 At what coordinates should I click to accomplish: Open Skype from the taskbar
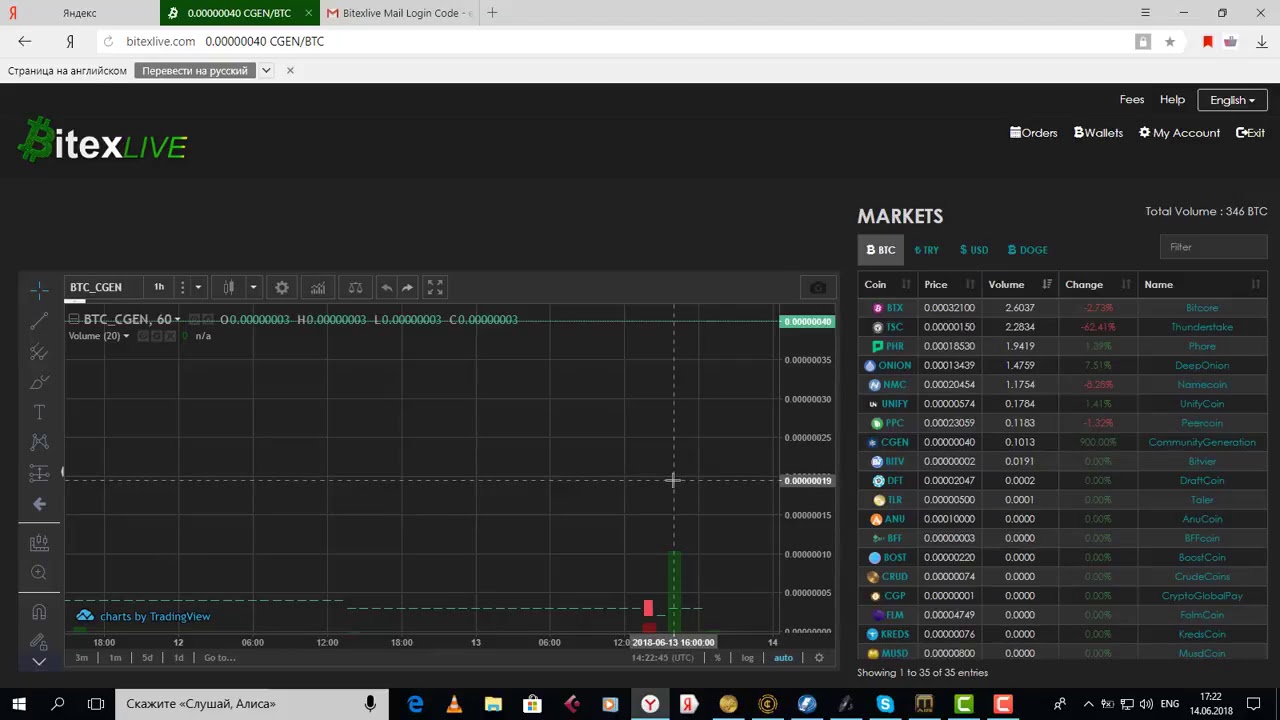885,704
